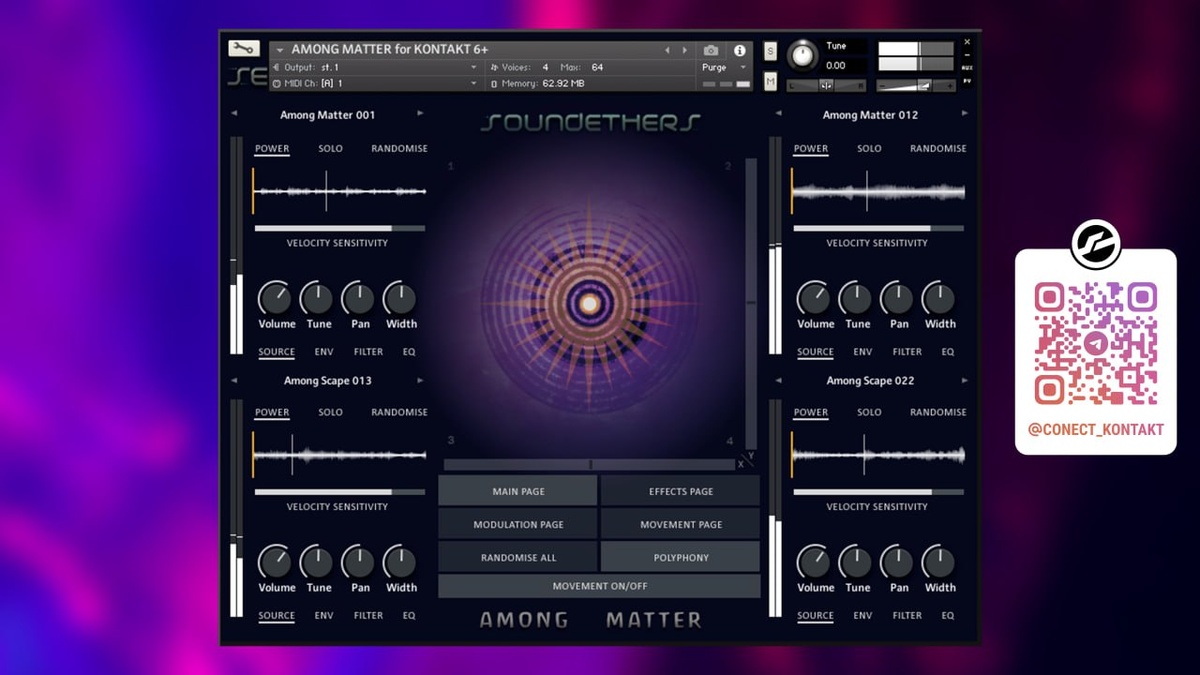Click Pan knob of Among Matter 012

[x=897, y=298]
